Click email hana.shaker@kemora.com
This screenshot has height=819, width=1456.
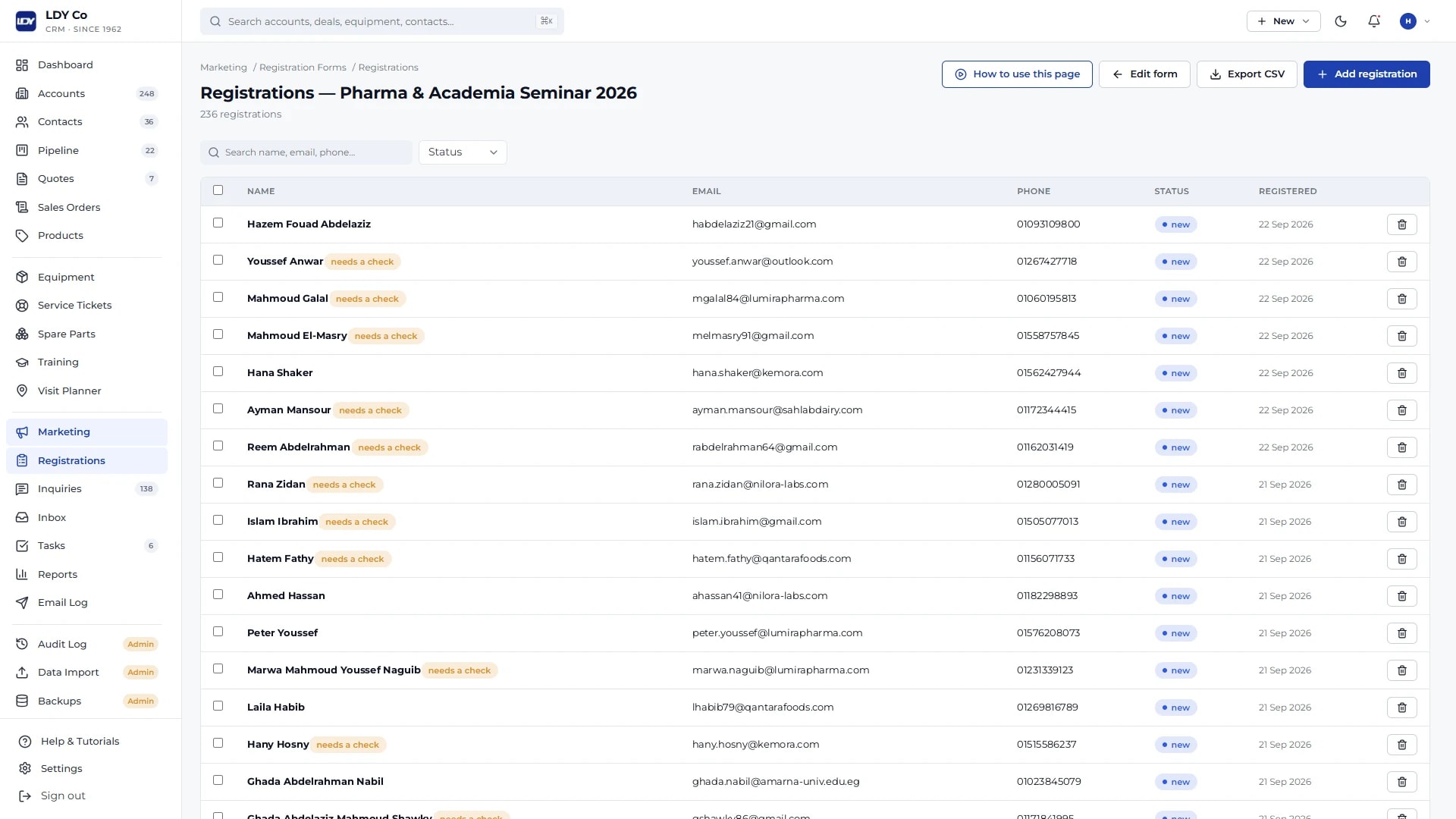point(758,373)
